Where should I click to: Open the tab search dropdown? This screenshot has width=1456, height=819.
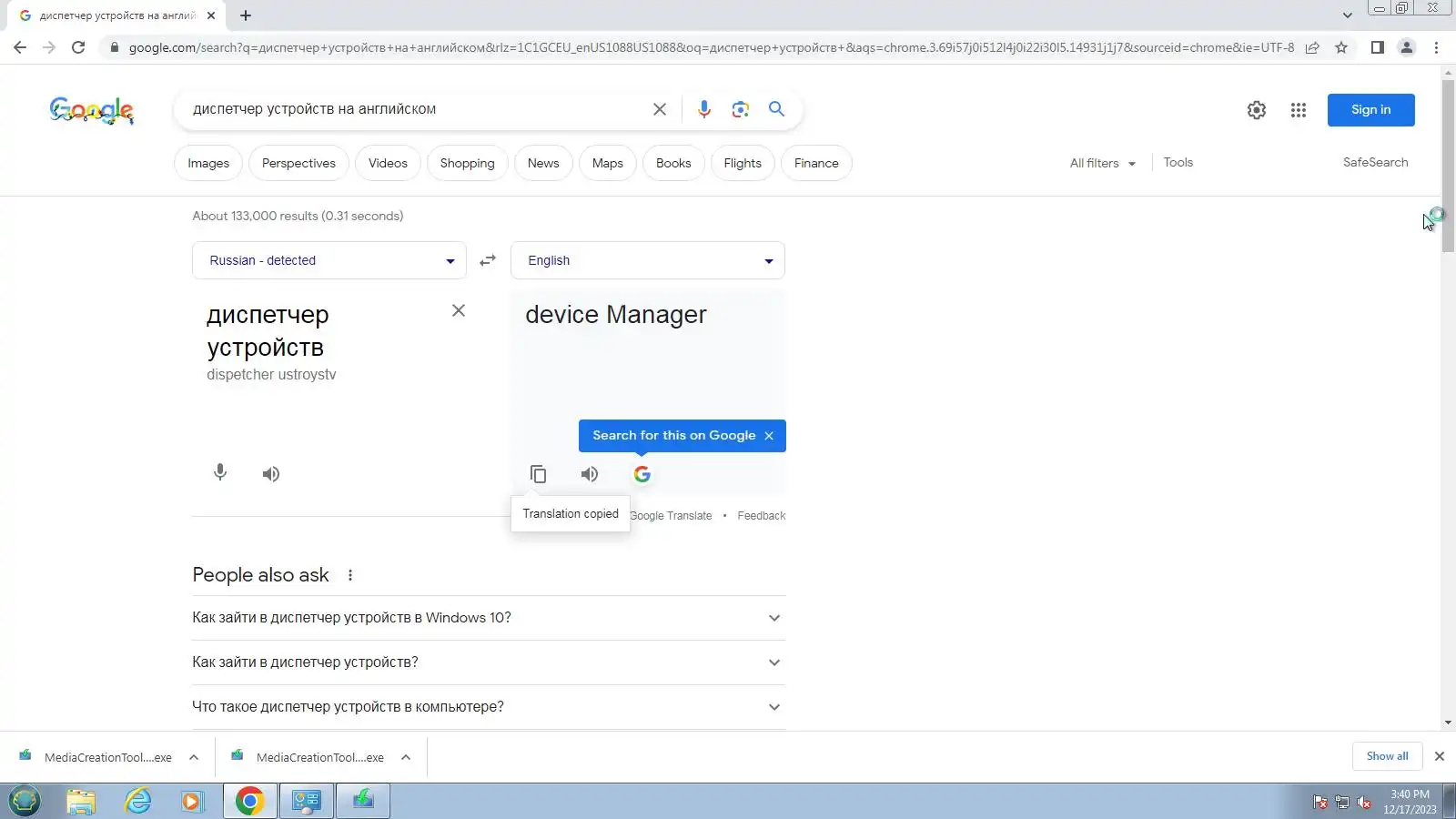(1348, 15)
